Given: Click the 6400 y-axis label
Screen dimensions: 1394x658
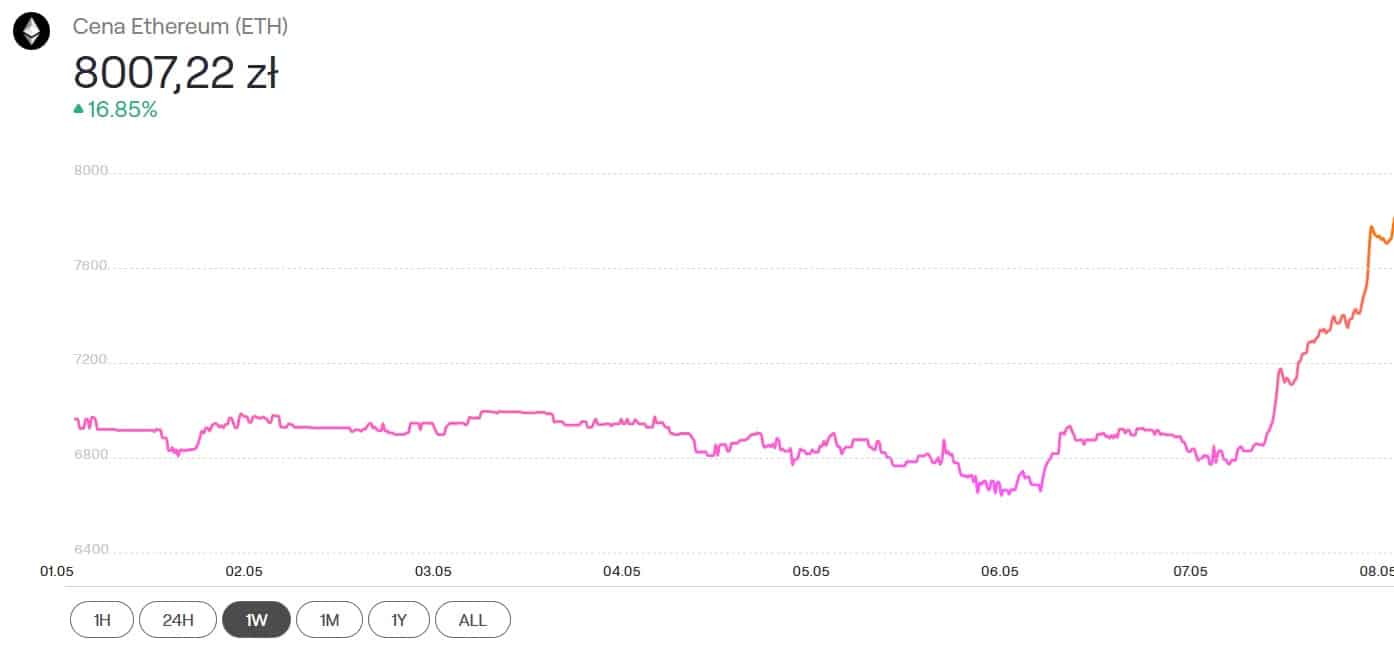Looking at the screenshot, I should pyautogui.click(x=91, y=549).
